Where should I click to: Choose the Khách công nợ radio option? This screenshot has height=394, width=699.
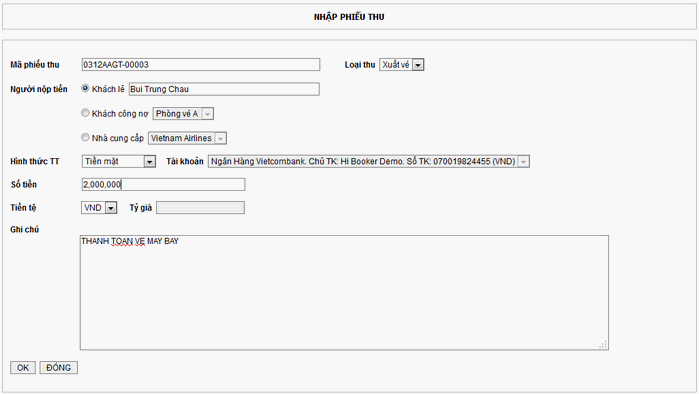point(85,113)
